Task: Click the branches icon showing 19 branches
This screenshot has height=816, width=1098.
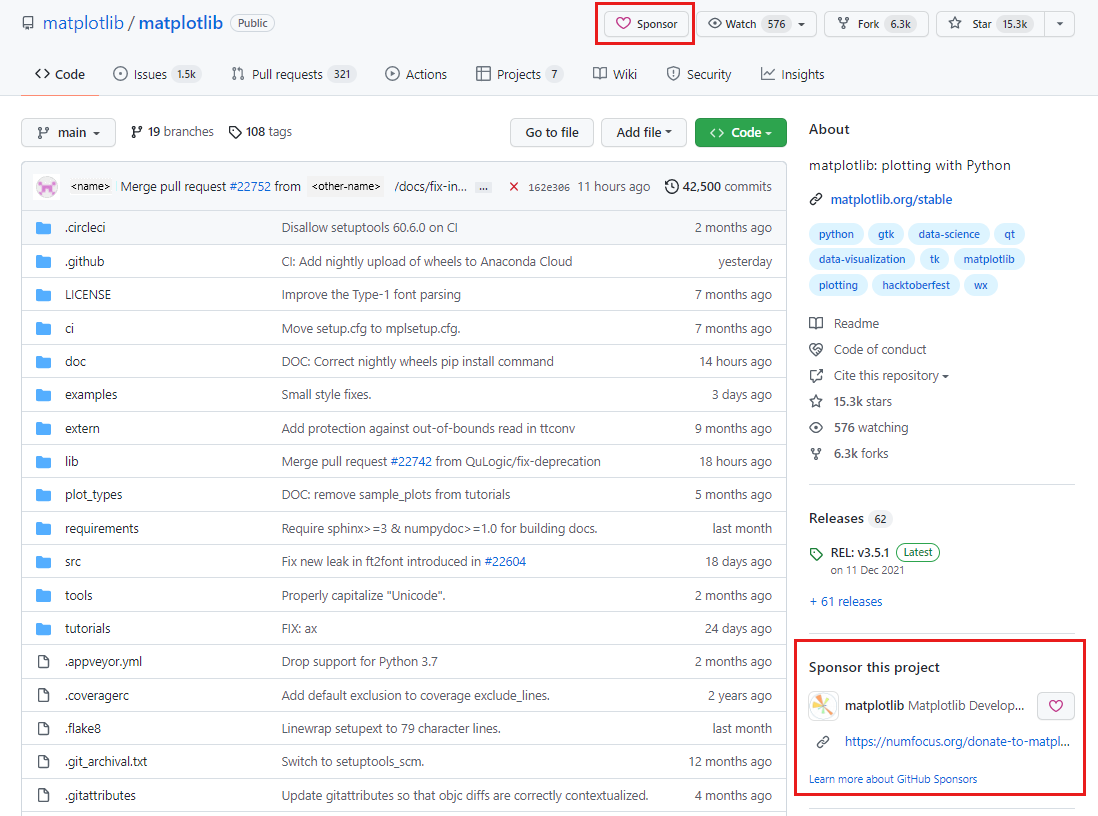Action: point(135,131)
